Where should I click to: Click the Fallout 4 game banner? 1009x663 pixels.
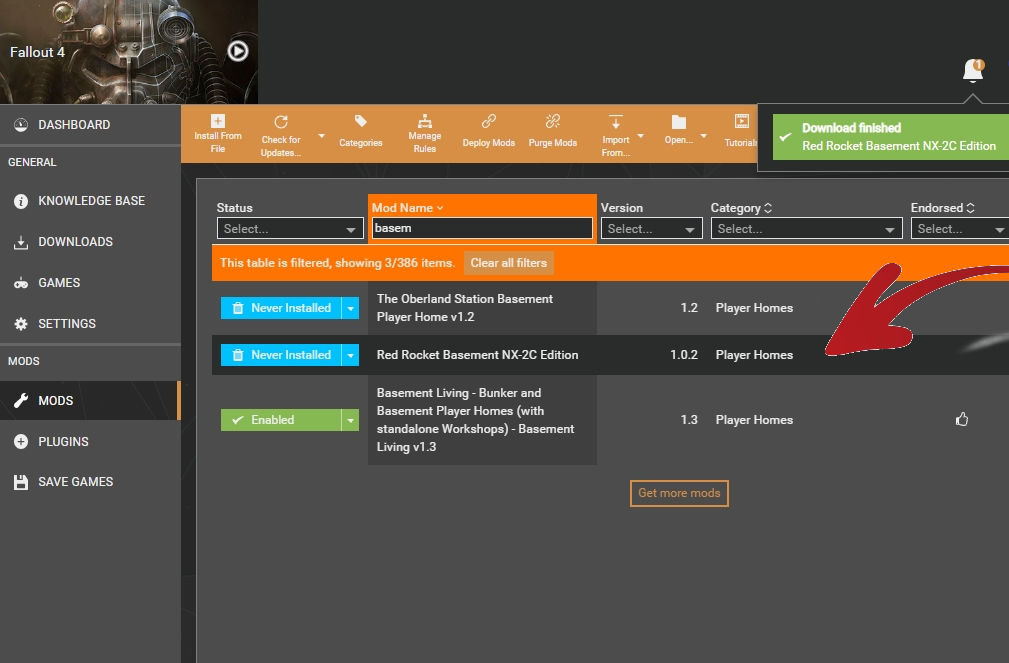[x=129, y=51]
